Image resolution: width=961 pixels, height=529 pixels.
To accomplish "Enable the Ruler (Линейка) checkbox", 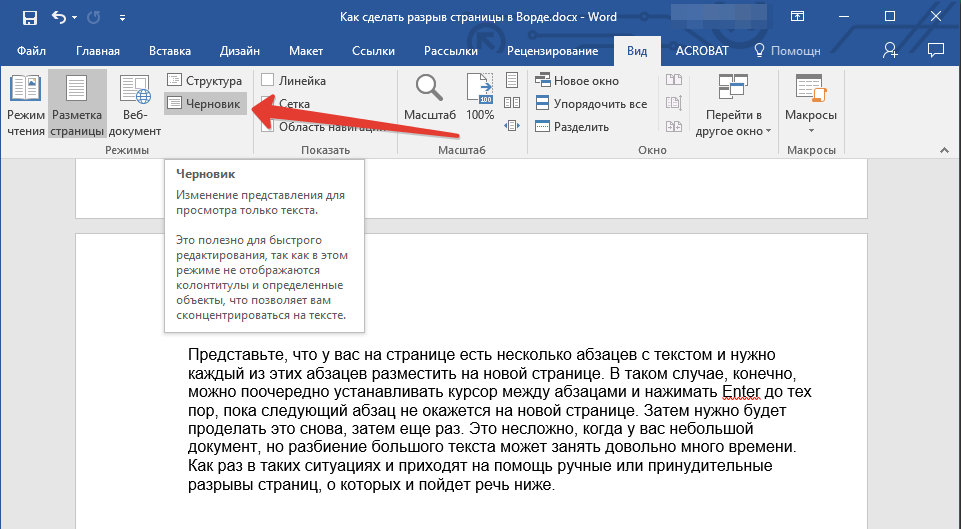I will [x=267, y=81].
